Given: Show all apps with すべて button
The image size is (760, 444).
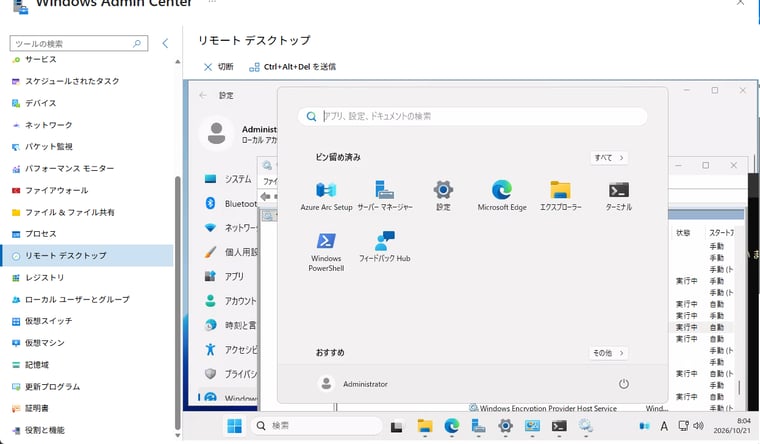Looking at the screenshot, I should point(609,158).
